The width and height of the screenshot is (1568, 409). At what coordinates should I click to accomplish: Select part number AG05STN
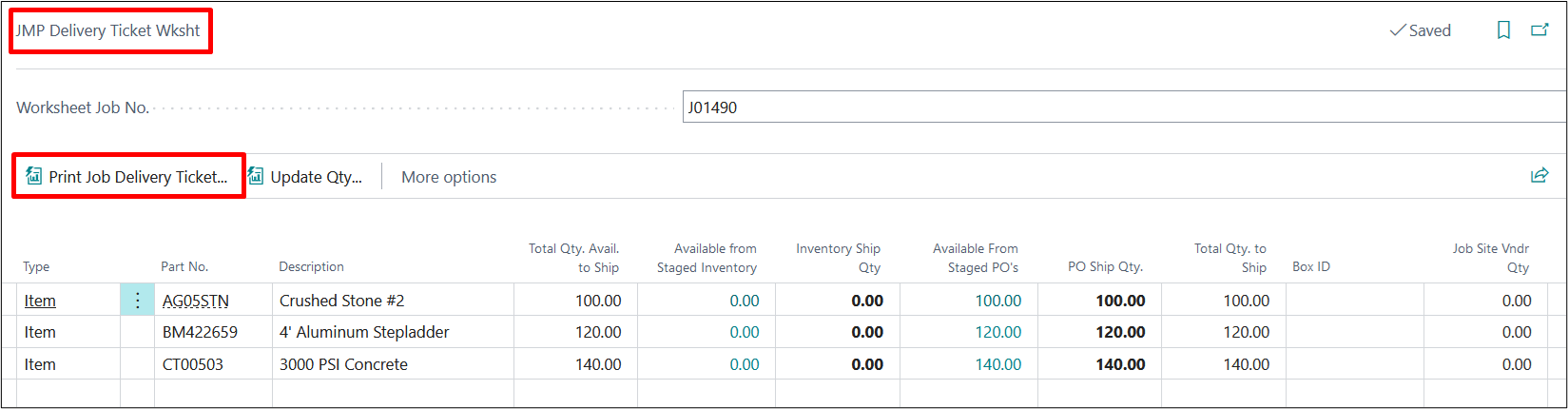tap(196, 301)
